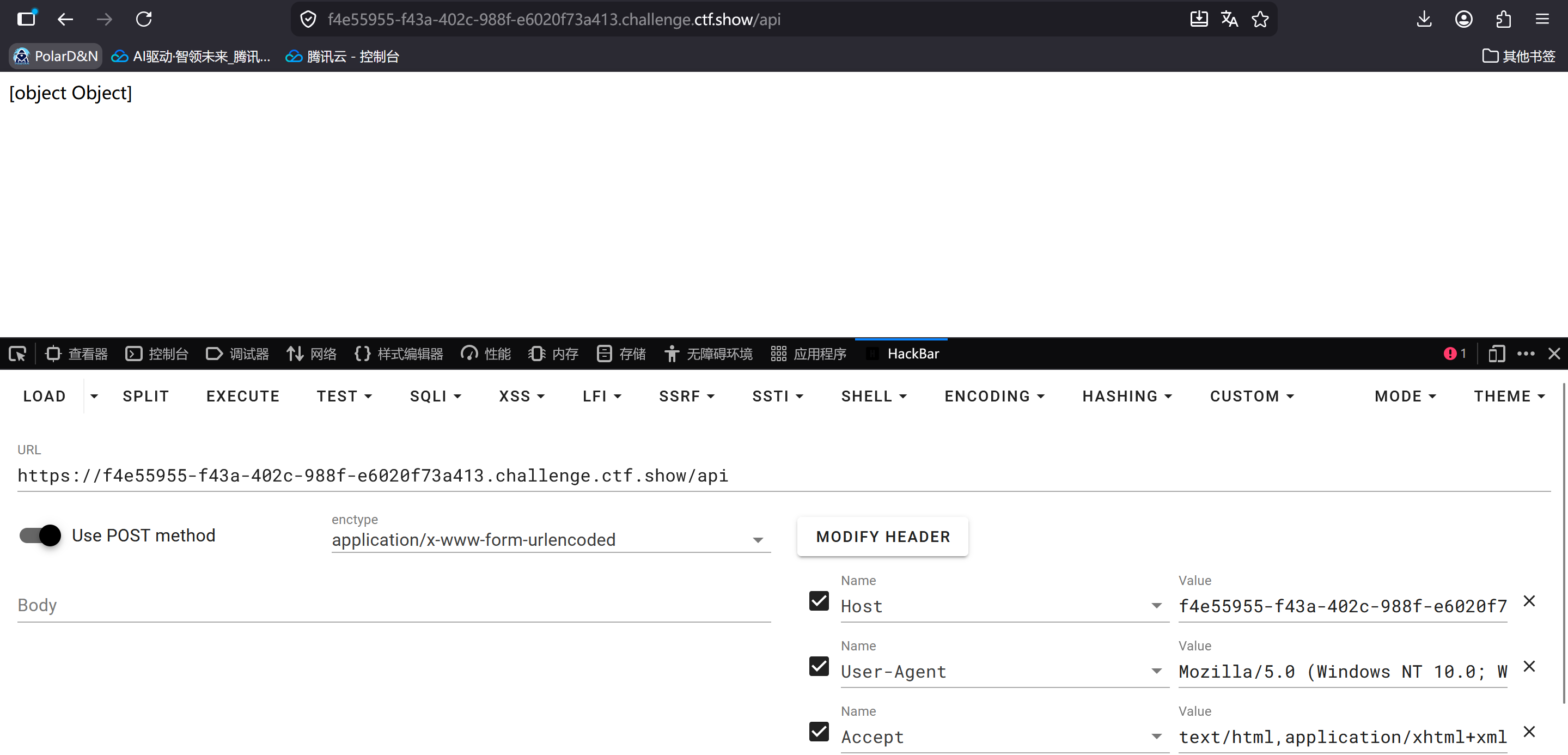This screenshot has height=755, width=1568.
Task: Open the CUSTOM dropdown menu
Action: (1252, 397)
